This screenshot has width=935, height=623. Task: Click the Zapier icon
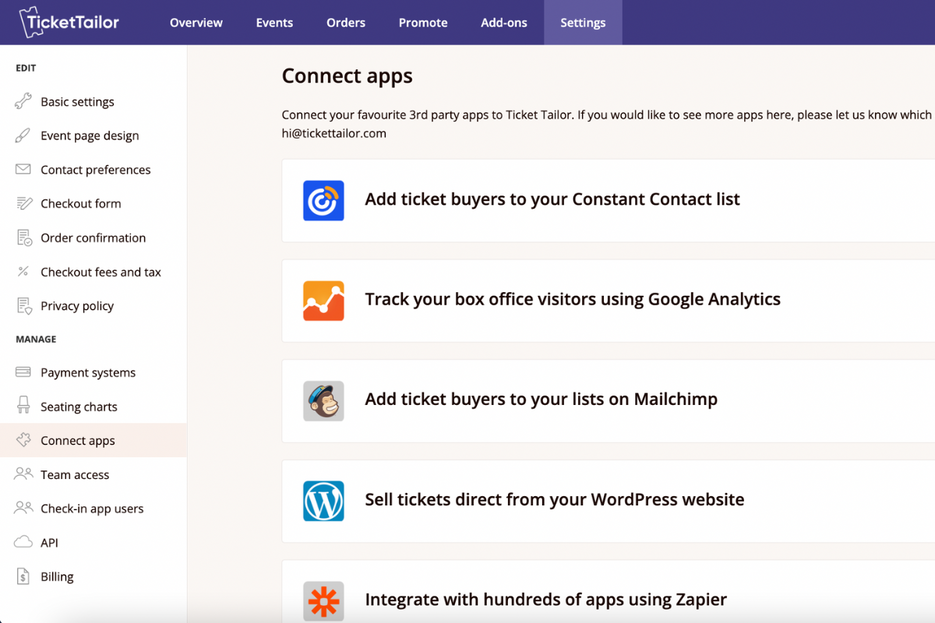click(x=323, y=600)
